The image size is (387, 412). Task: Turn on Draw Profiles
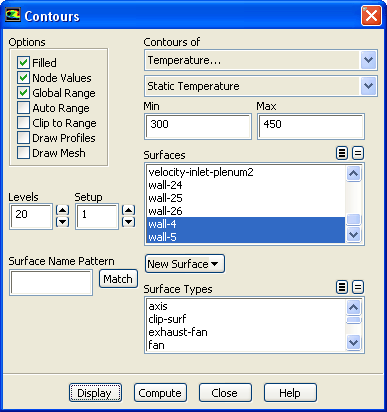(23, 138)
